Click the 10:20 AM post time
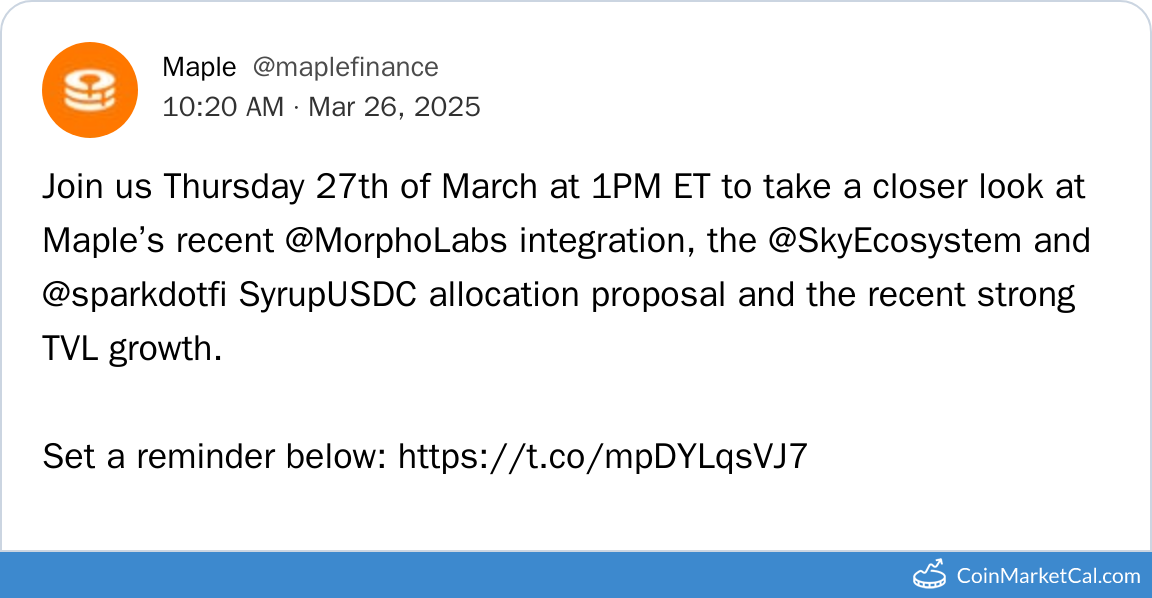Image resolution: width=1152 pixels, height=598 pixels. tap(222, 106)
